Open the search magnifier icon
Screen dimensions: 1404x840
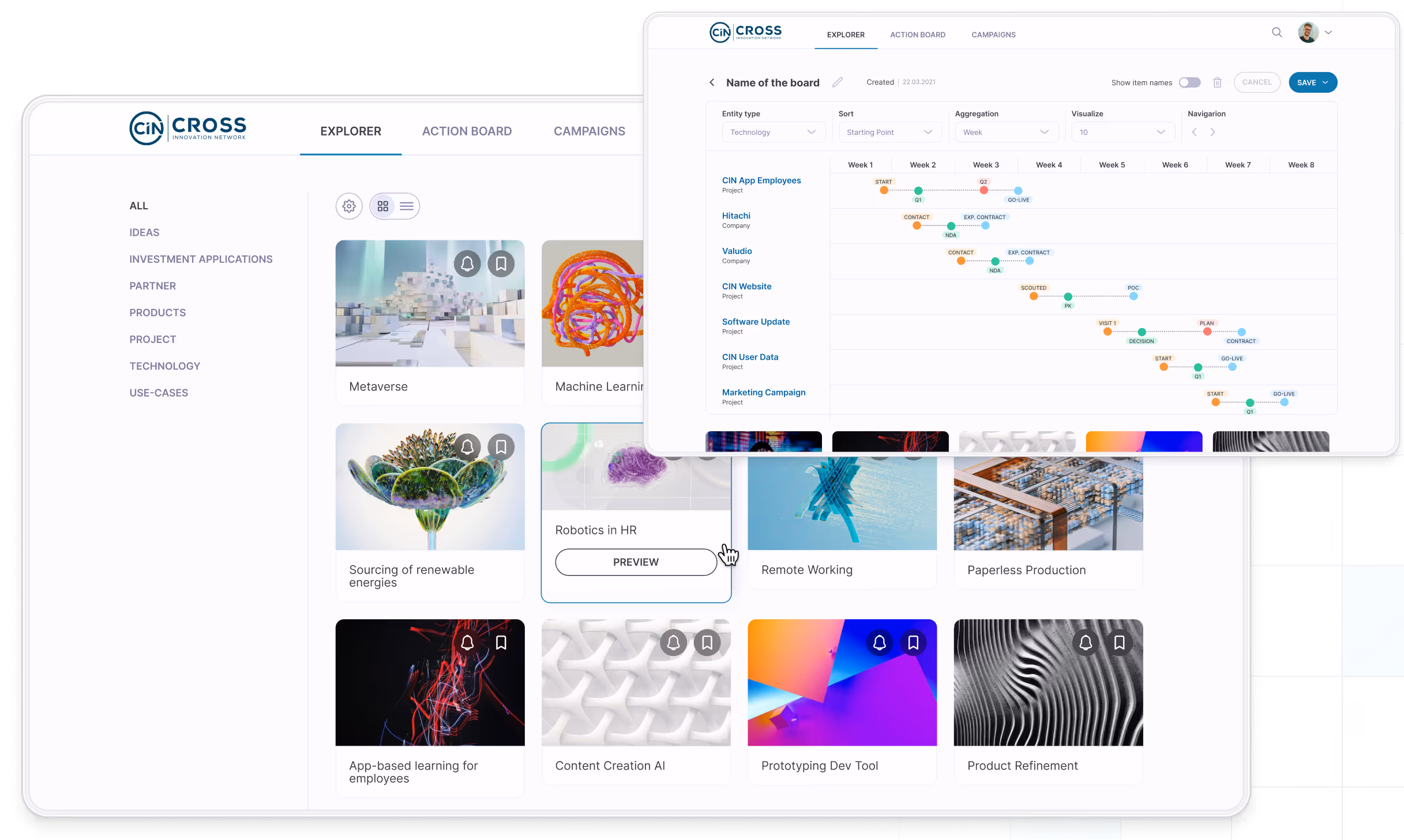point(1277,32)
